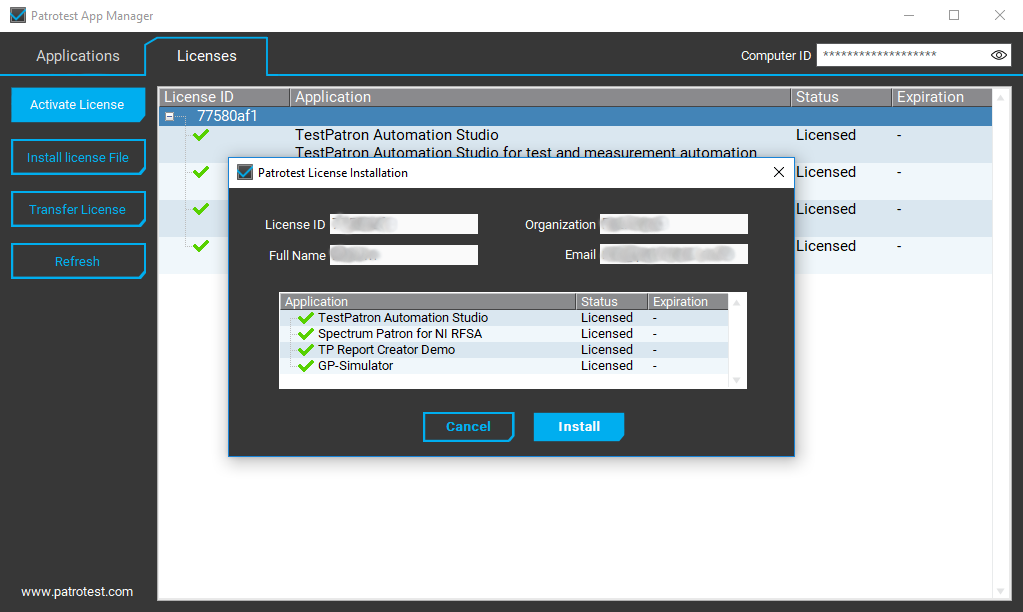Cancel the license installation
This screenshot has height=612, width=1023.
pos(468,427)
